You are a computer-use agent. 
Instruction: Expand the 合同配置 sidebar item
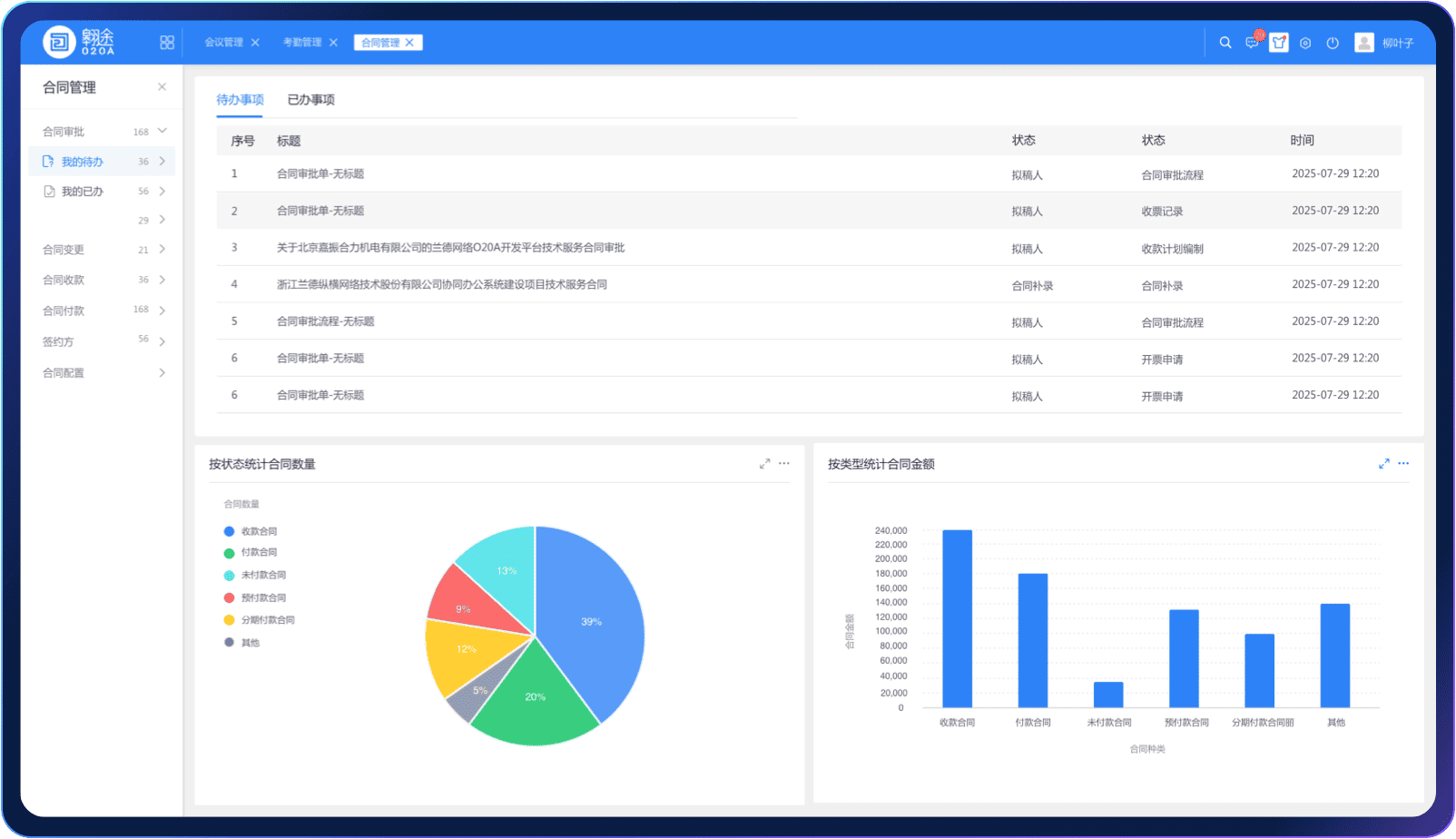[x=162, y=373]
